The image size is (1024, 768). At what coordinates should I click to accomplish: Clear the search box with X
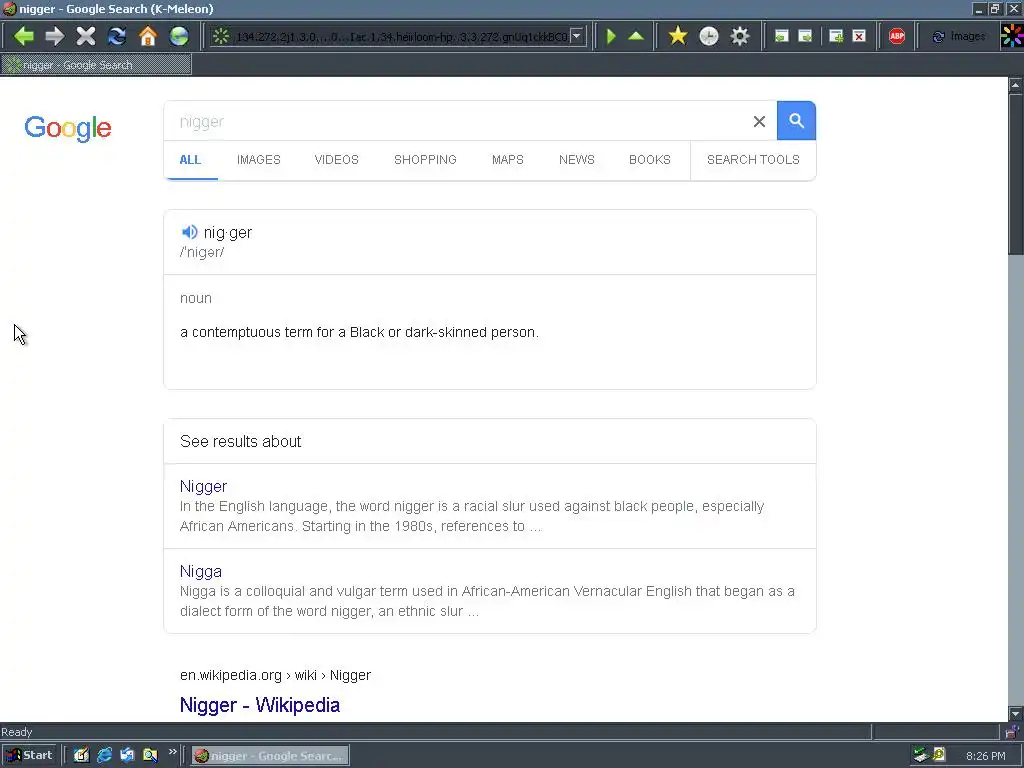pyautogui.click(x=759, y=121)
